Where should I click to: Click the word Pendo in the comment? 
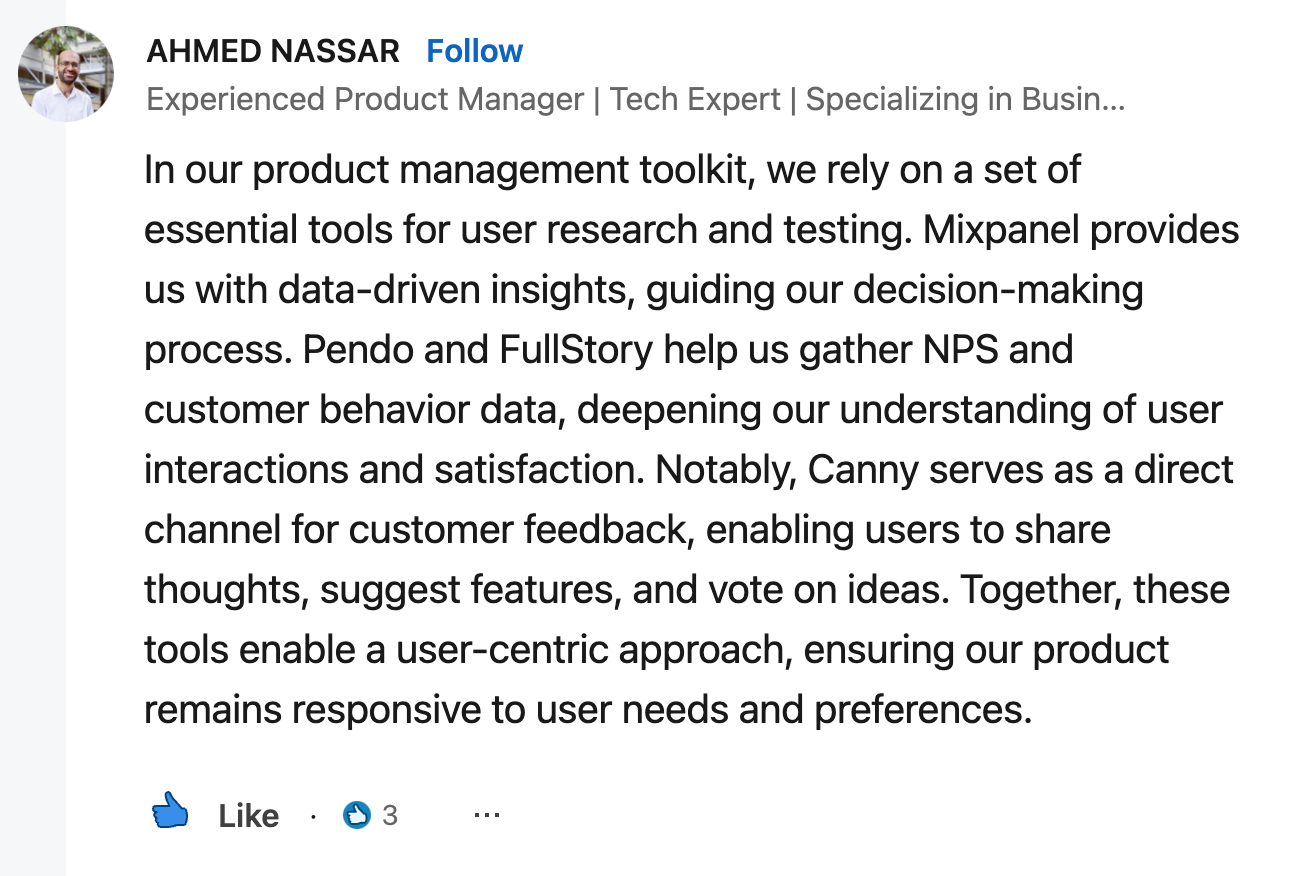tap(352, 350)
